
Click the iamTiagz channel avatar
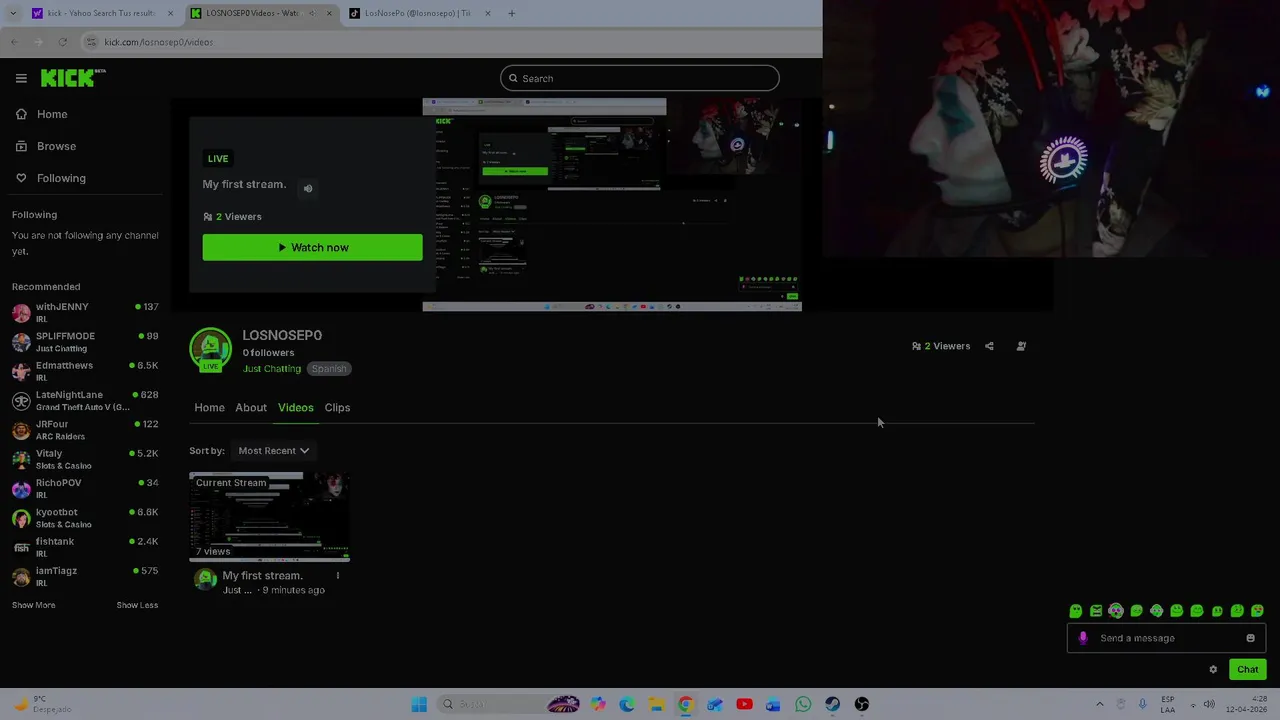click(x=21, y=577)
